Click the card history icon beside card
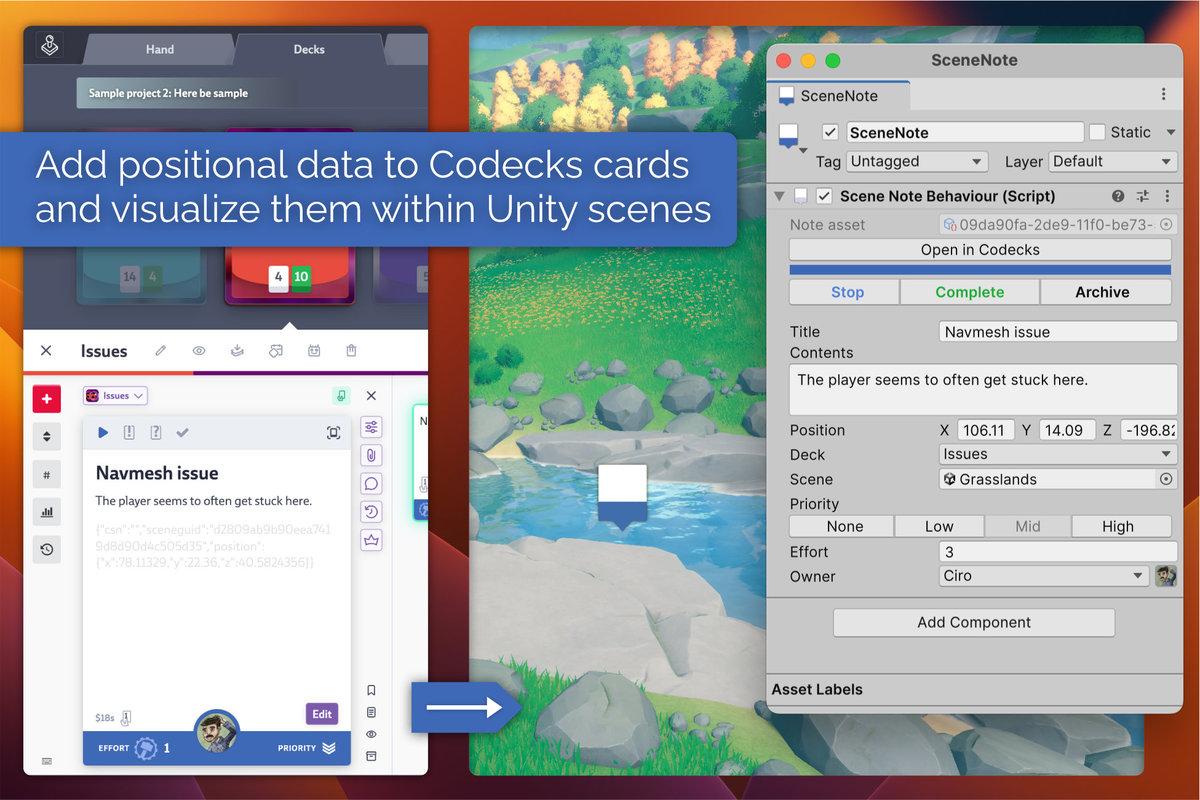1200x800 pixels. 371,512
